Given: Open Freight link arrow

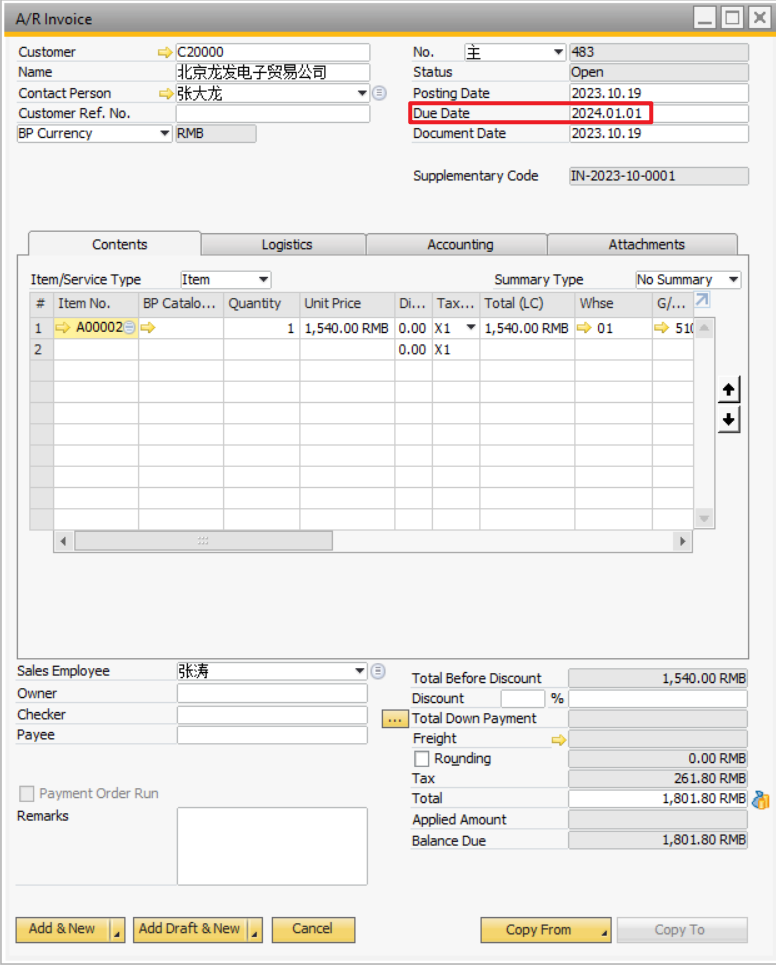Looking at the screenshot, I should point(558,740).
